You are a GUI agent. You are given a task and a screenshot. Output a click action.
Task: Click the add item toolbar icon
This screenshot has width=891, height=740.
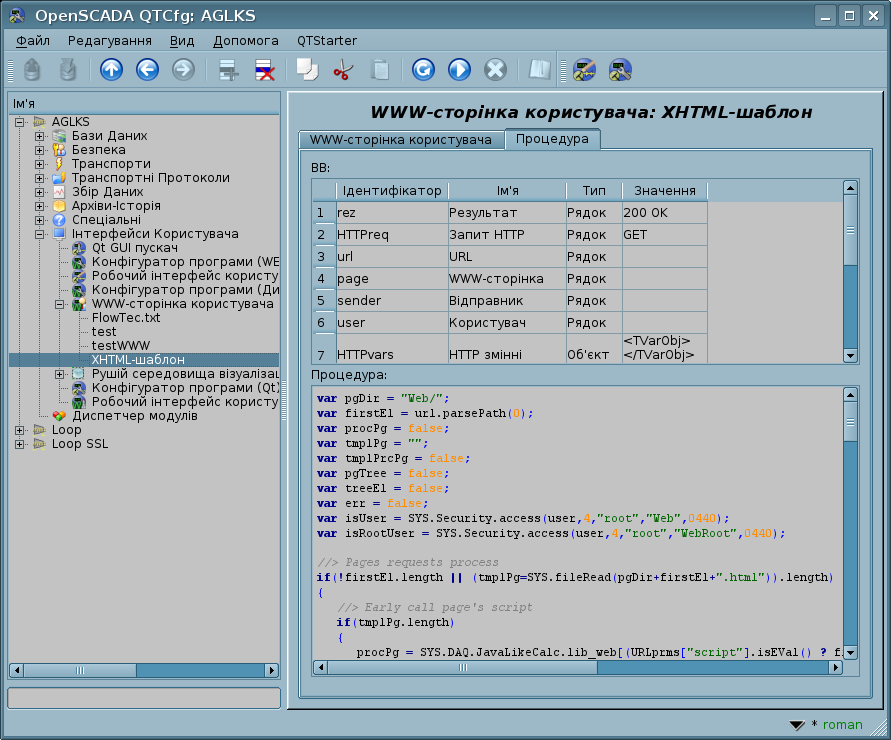(x=229, y=70)
